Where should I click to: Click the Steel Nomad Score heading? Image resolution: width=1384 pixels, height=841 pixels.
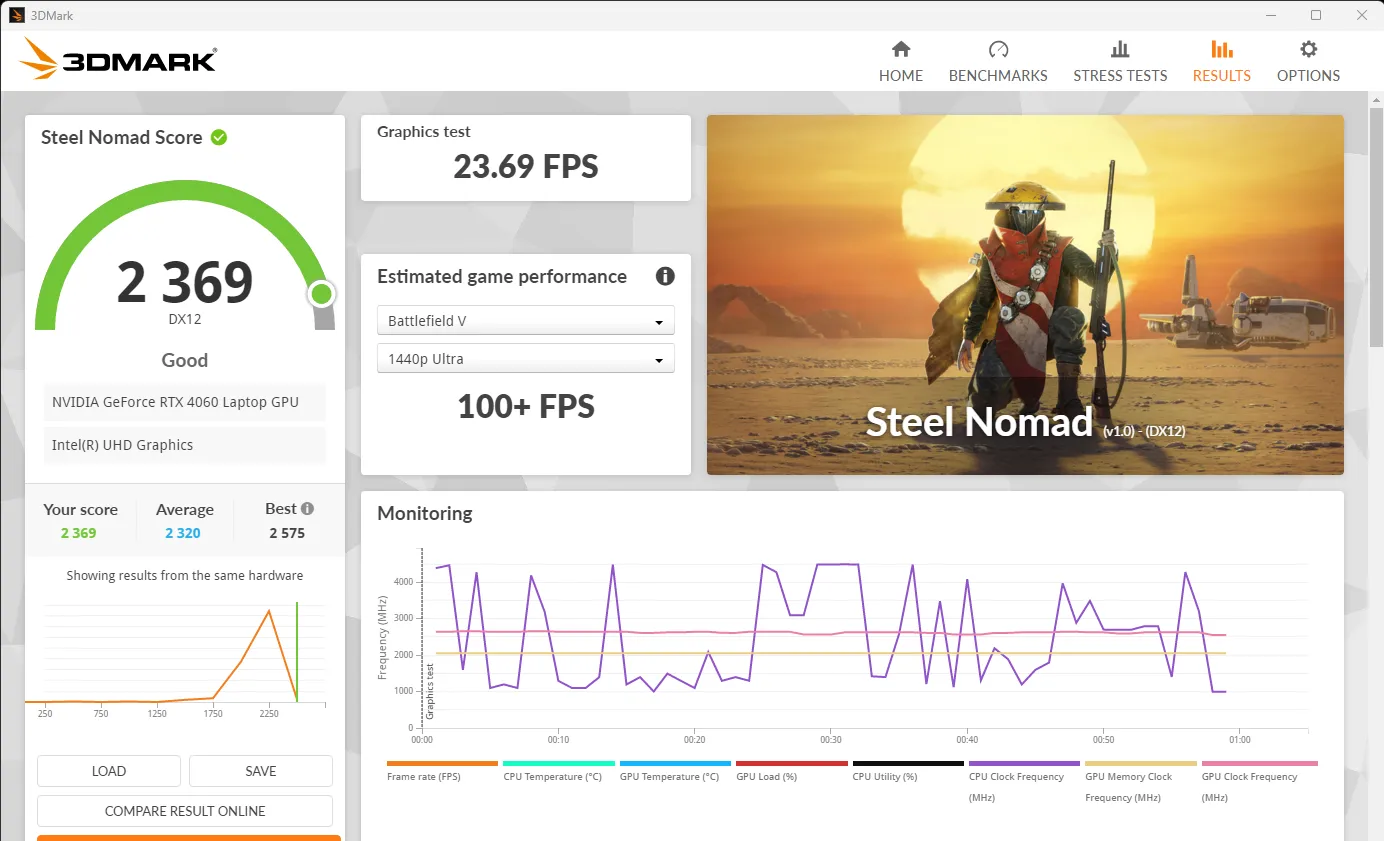(121, 137)
